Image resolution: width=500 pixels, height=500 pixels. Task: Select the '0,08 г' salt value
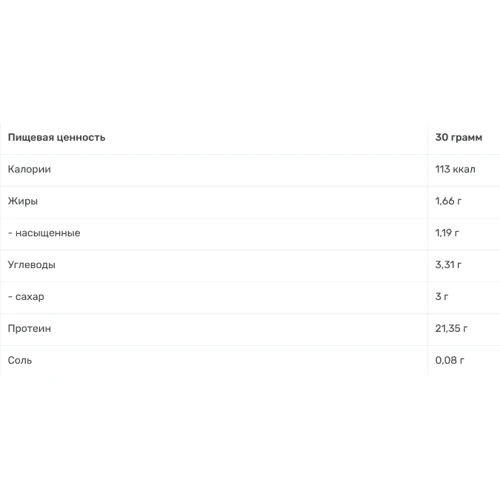[x=450, y=360]
